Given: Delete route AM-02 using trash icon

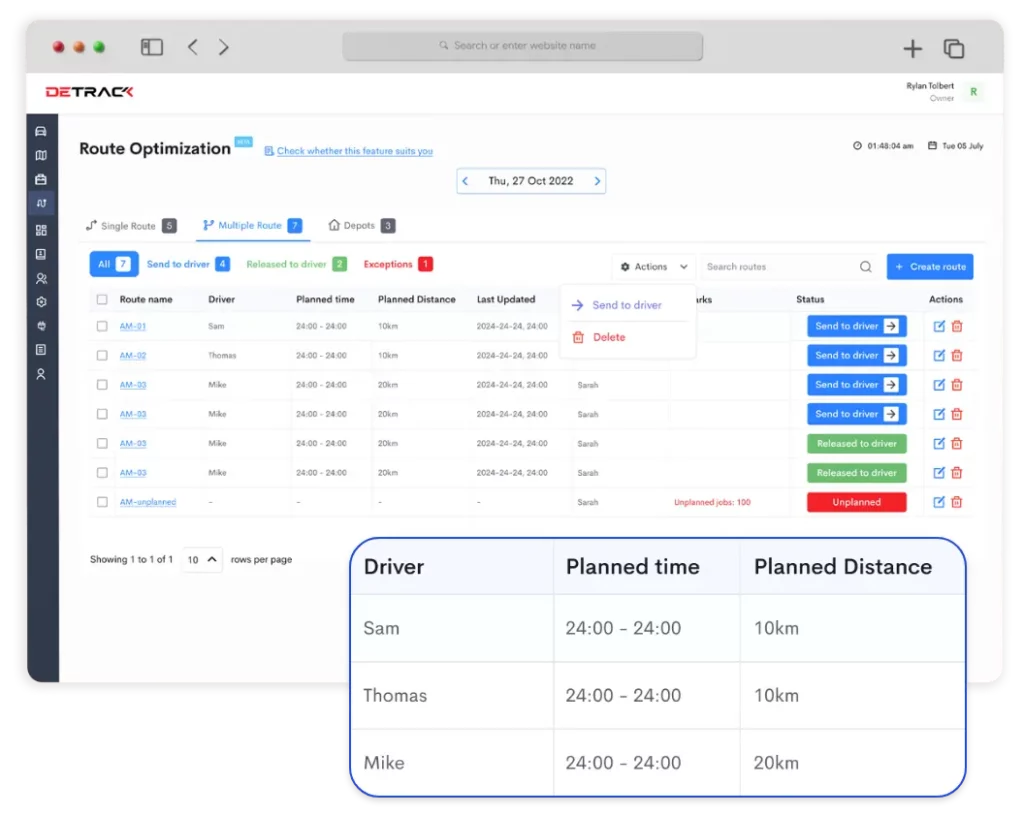Looking at the screenshot, I should pyautogui.click(x=957, y=355).
